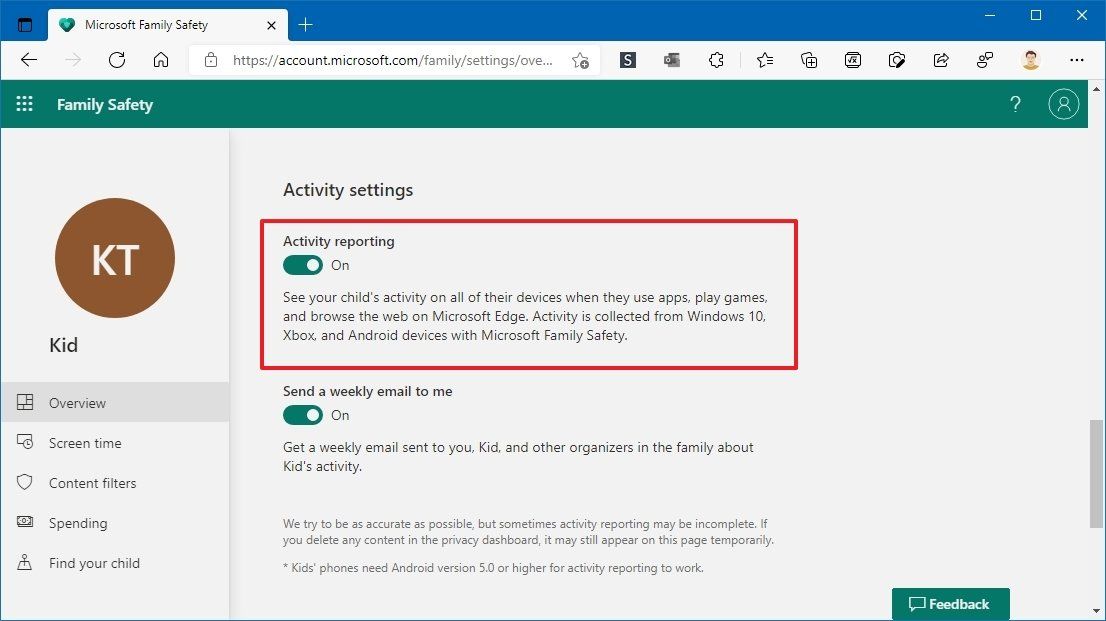The height and width of the screenshot is (621, 1106).
Task: Open the Edge settings three-dot menu
Action: [x=1076, y=60]
